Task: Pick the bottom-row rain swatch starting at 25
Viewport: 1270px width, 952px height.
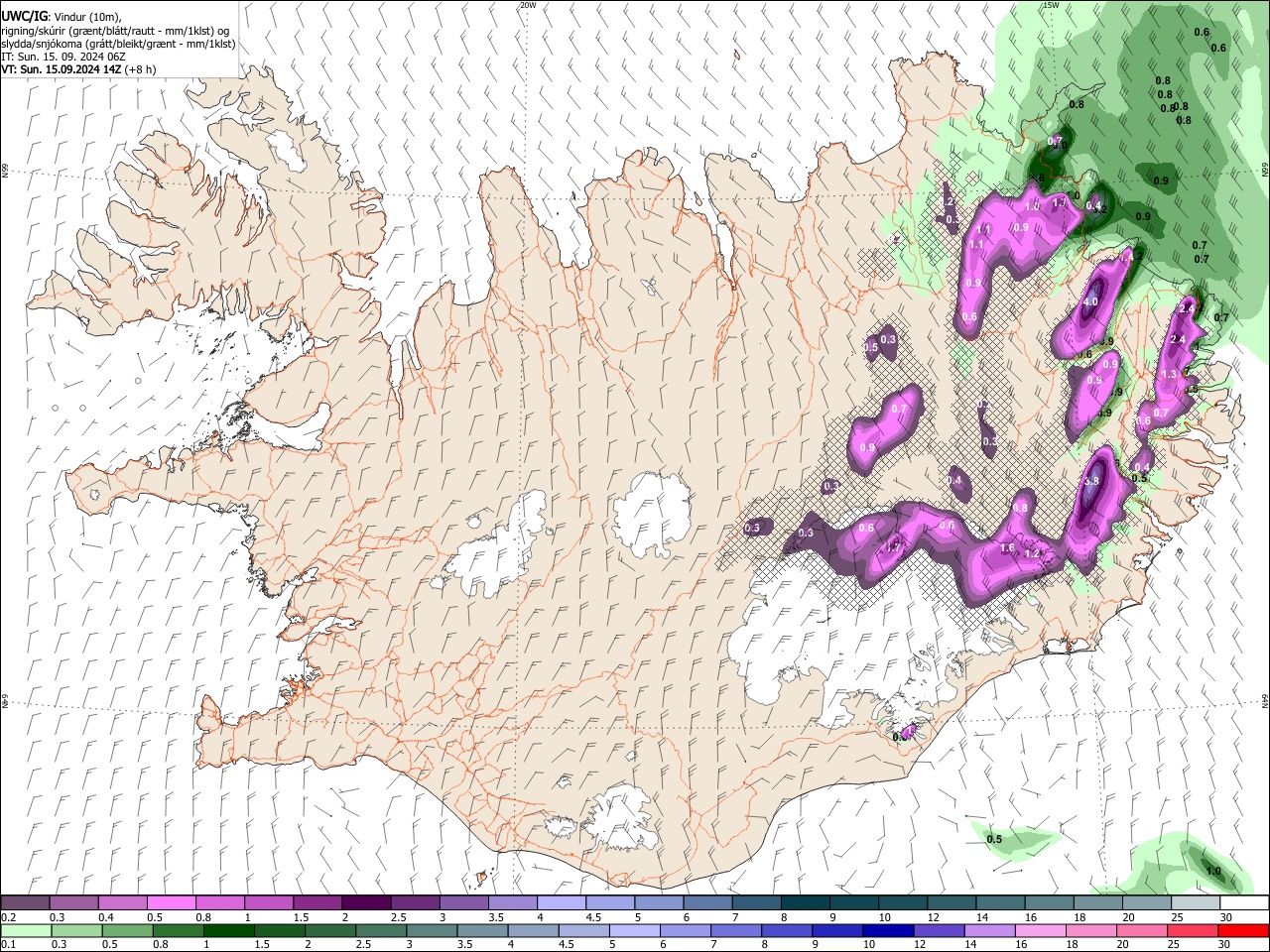Action: pyautogui.click(x=1192, y=930)
